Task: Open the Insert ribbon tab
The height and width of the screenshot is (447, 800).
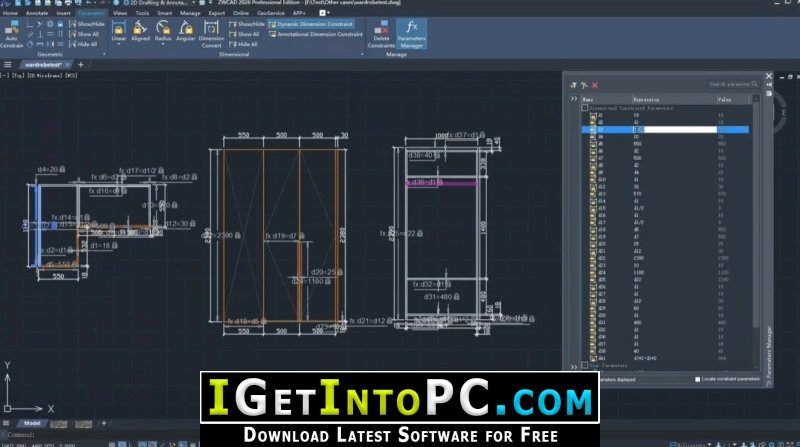Action: pyautogui.click(x=64, y=13)
